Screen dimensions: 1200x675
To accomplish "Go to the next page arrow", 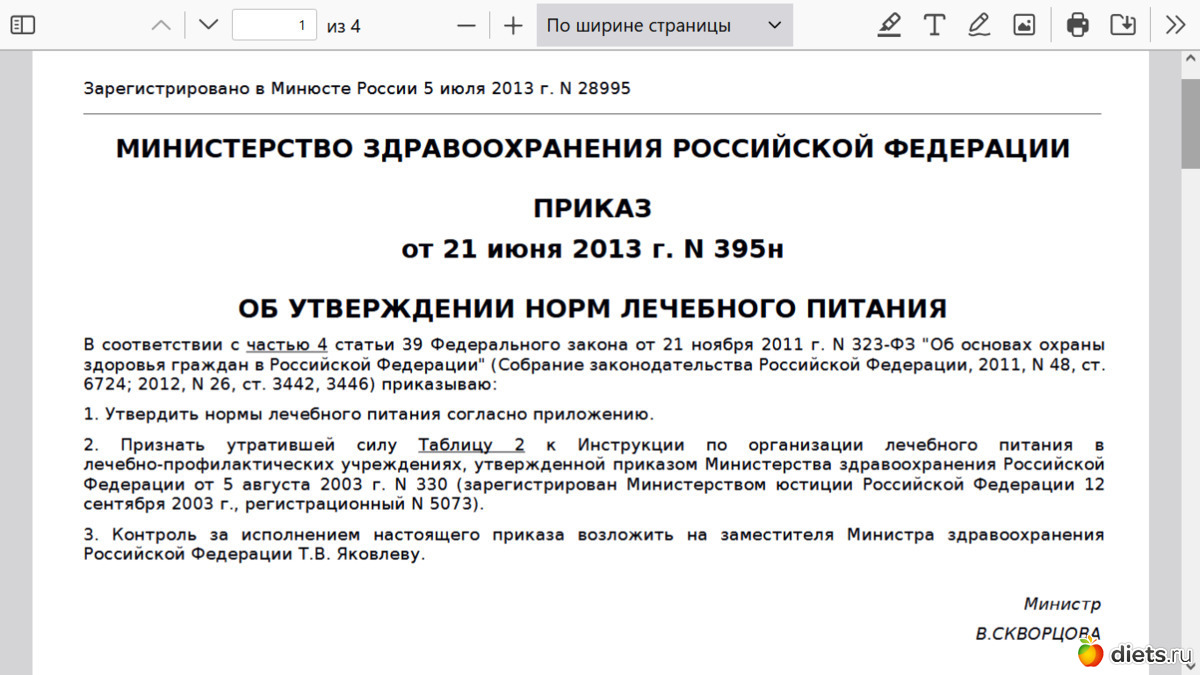I will tap(208, 25).
